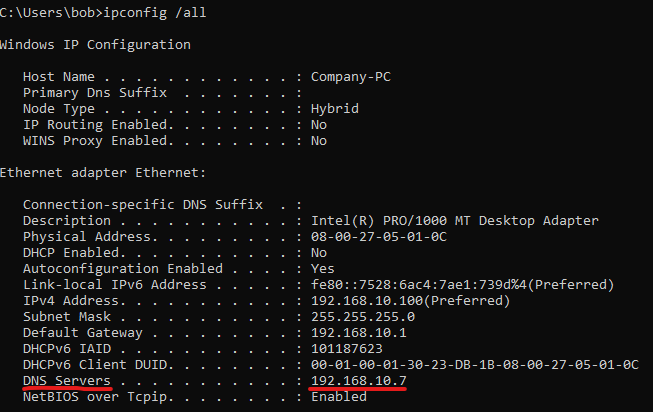
Task: Click the Company-PC host name value
Action: click(x=351, y=77)
